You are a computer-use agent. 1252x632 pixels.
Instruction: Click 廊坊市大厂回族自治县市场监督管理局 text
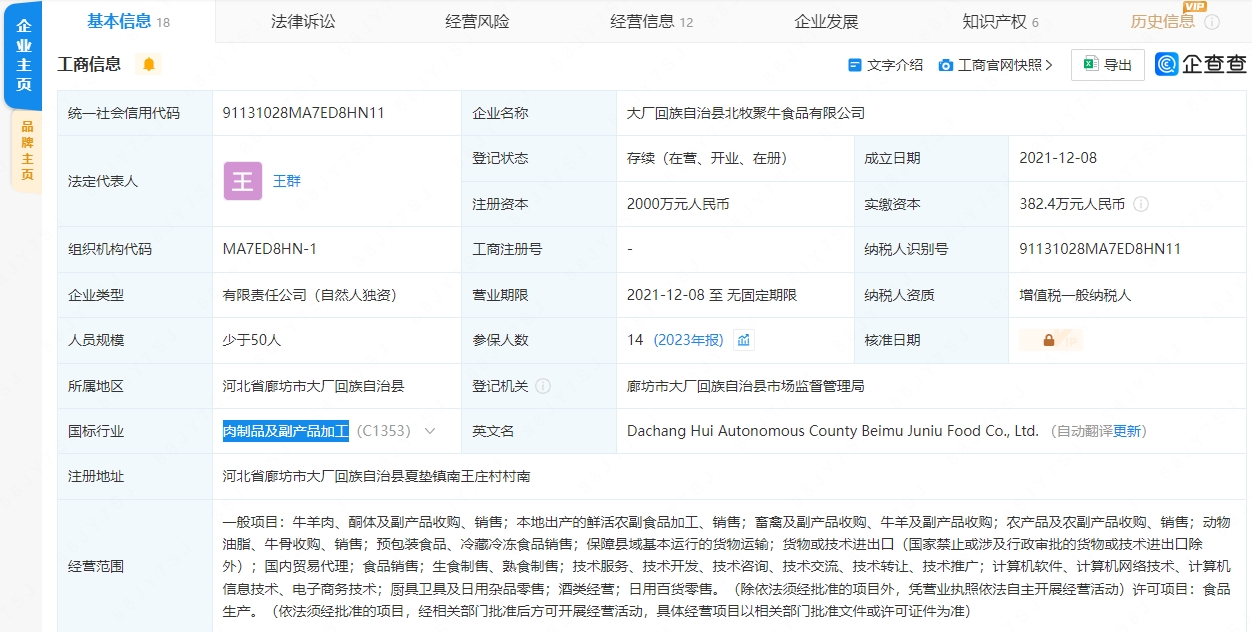746,386
